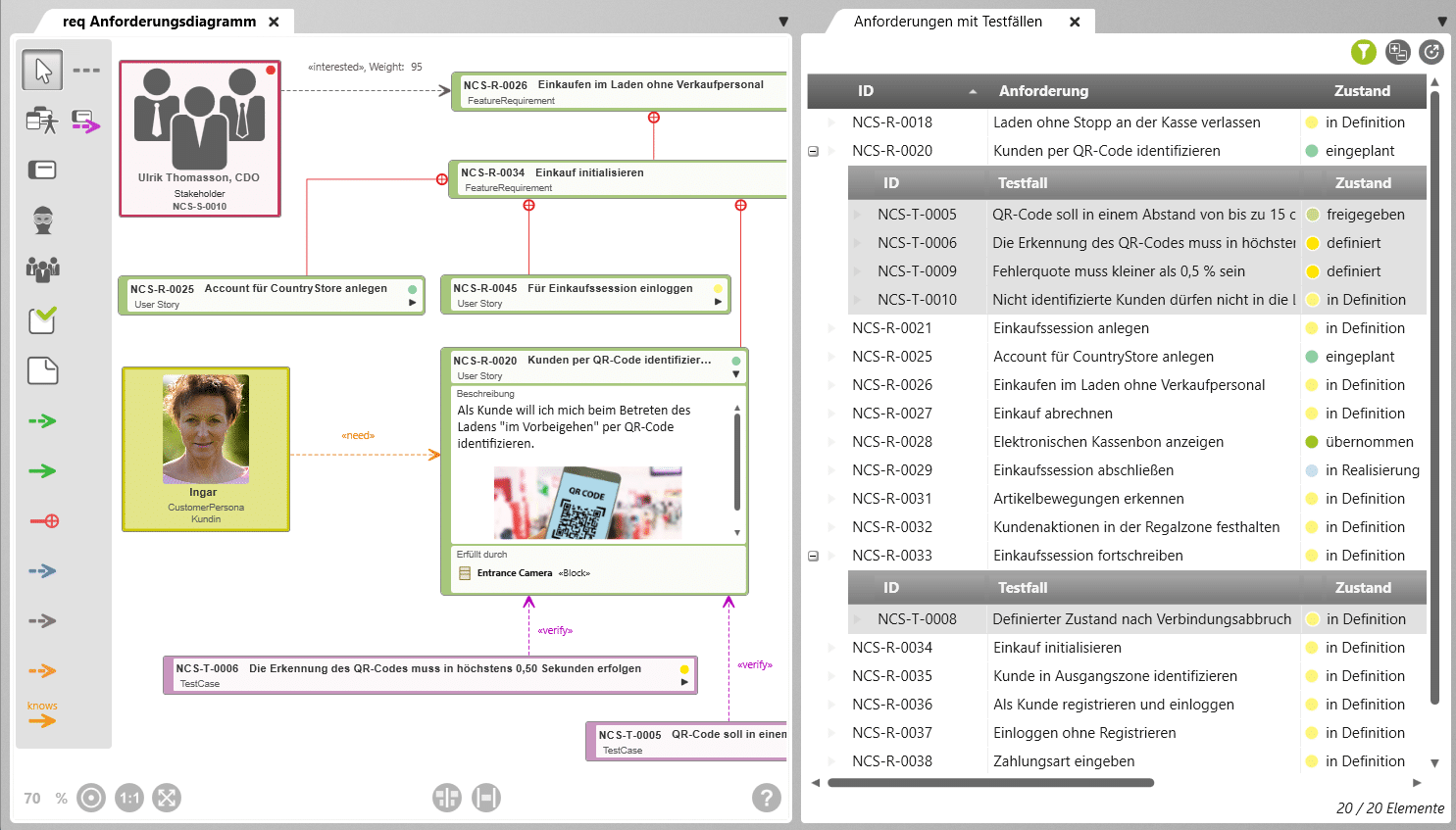This screenshot has height=830, width=1456.
Task: Pick the green checkmark test case tool
Action: coord(42,319)
